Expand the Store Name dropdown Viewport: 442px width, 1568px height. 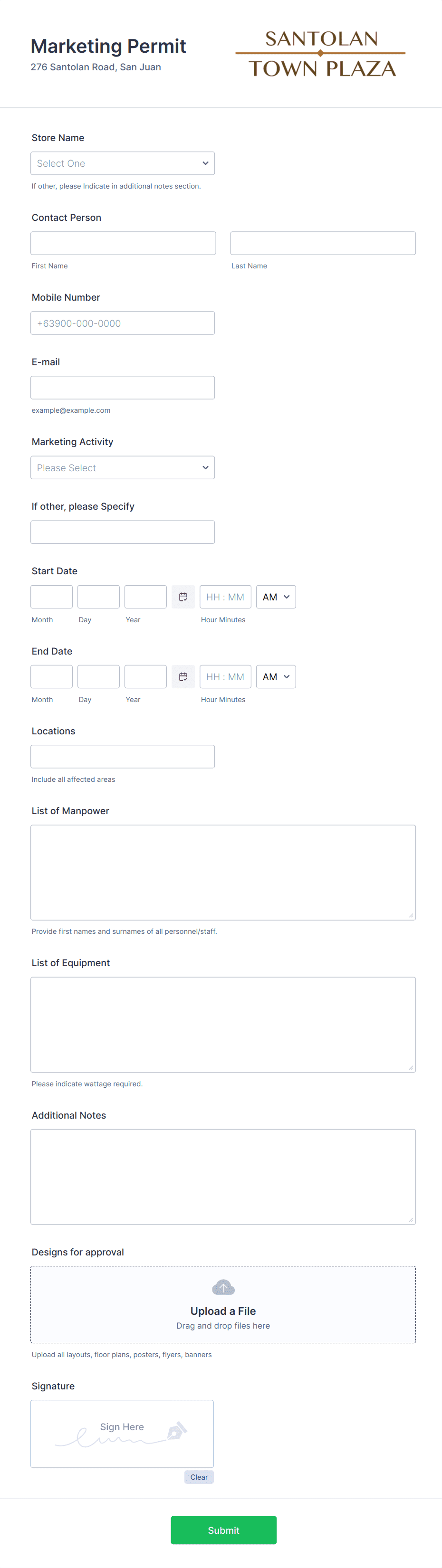[122, 163]
